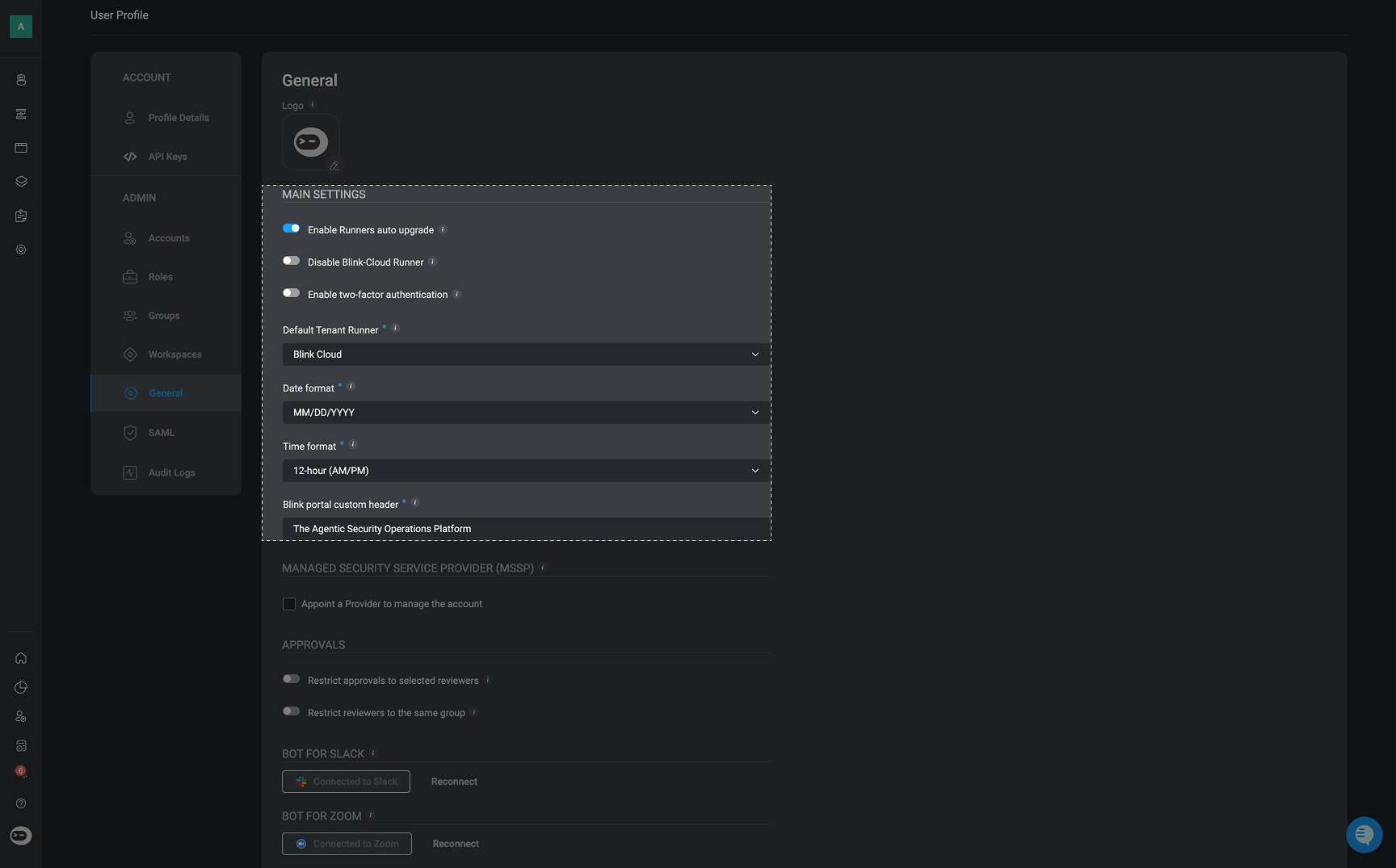Show info for Bot for Slack
This screenshot has height=868, width=1396.
click(373, 753)
